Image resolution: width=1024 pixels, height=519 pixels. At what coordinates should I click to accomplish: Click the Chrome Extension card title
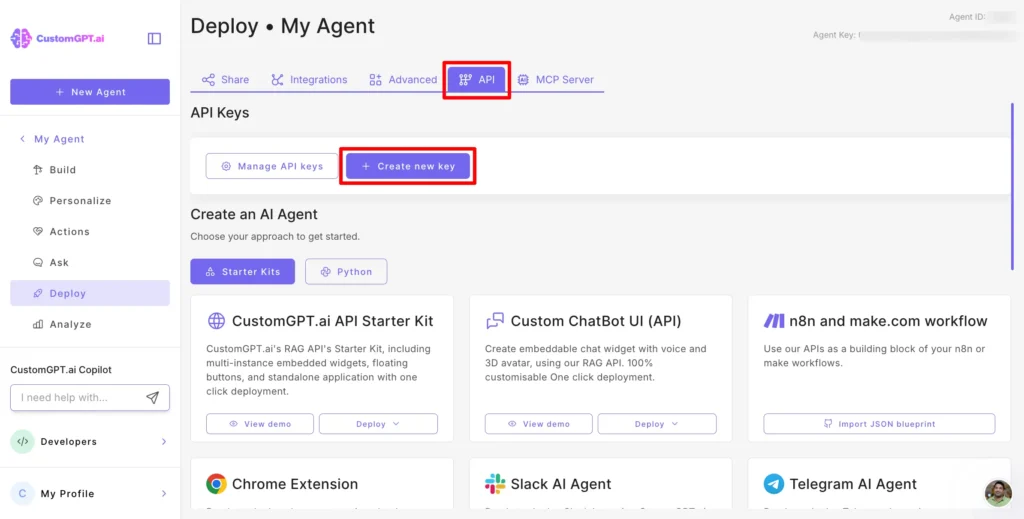295,484
